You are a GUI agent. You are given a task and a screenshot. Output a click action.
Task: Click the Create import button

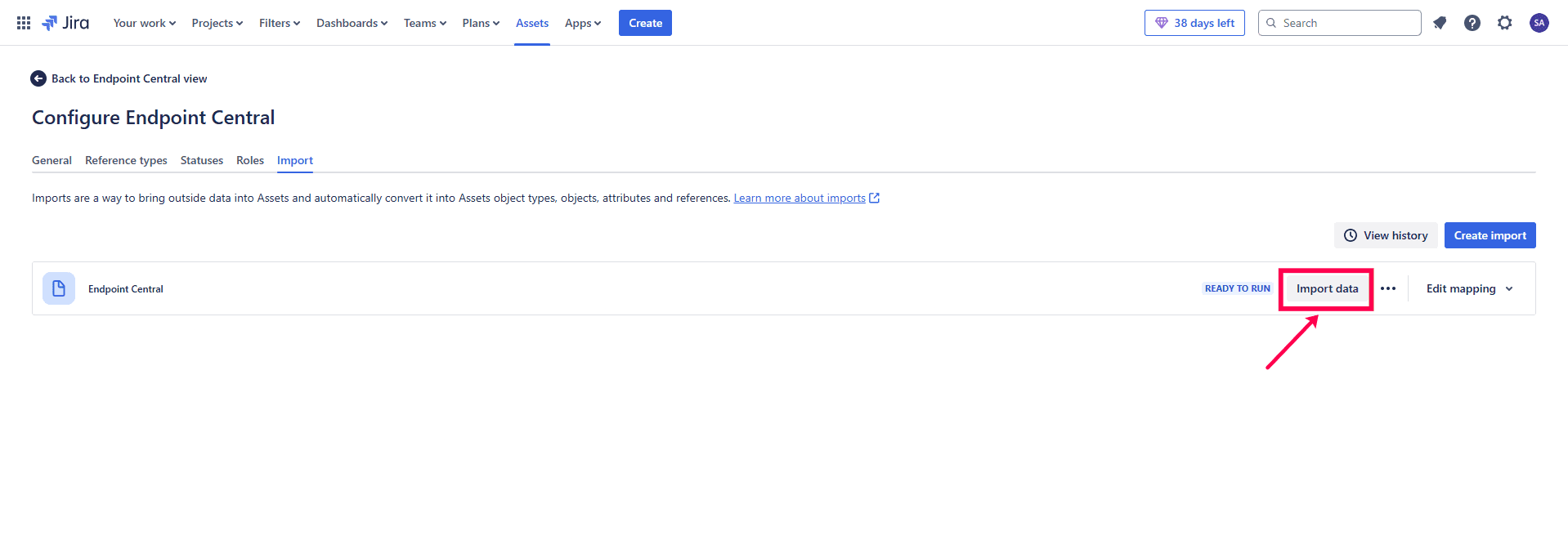point(1490,235)
